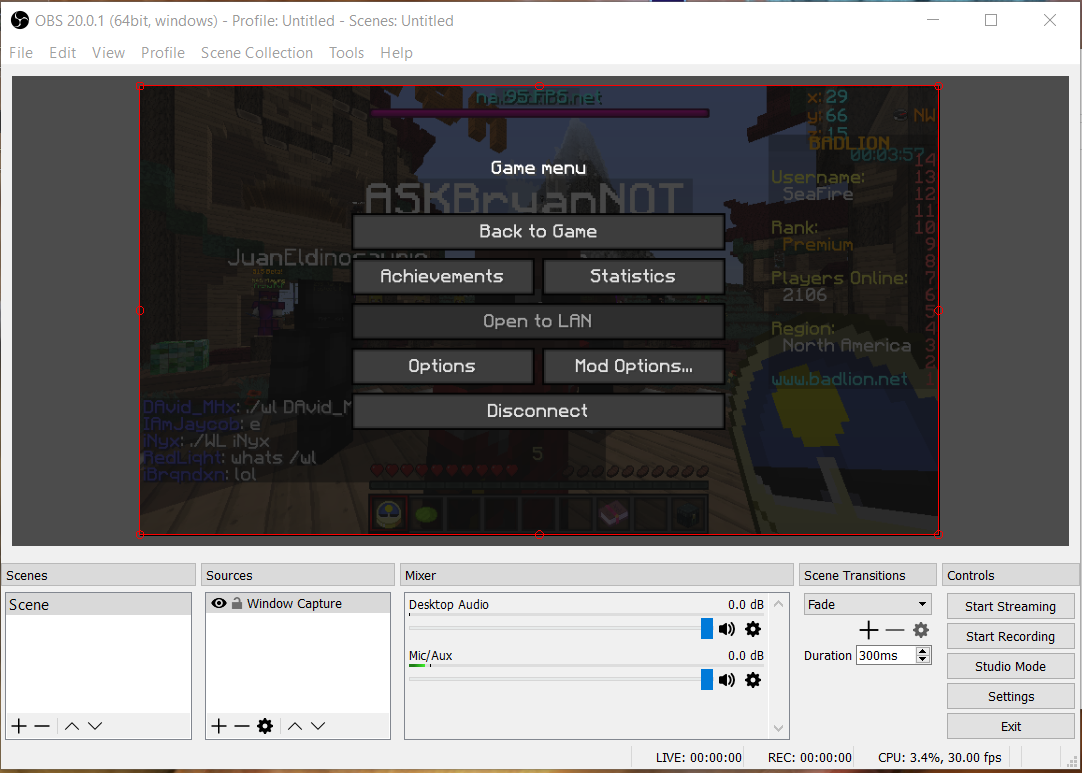The image size is (1082, 773).
Task: Click the Mixer panel header
Action: [x=597, y=575]
